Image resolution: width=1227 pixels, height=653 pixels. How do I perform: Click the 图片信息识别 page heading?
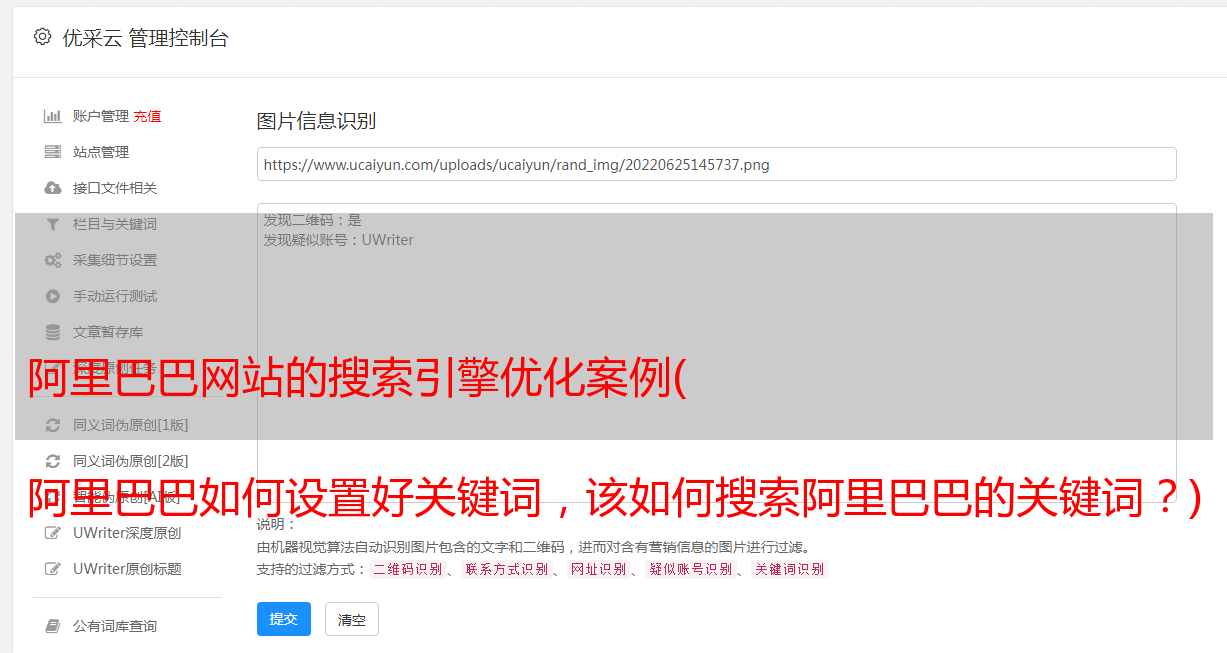(316, 122)
